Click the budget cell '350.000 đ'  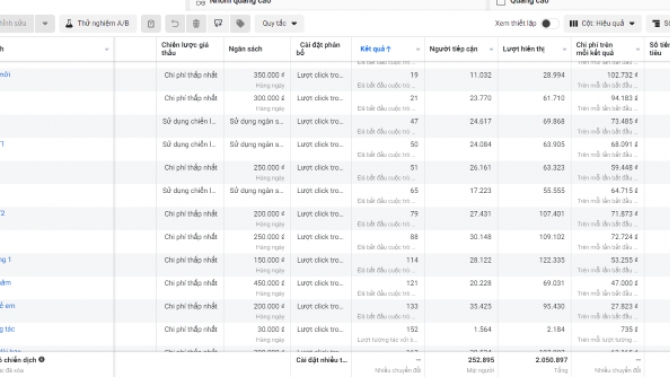pyautogui.click(x=269, y=75)
